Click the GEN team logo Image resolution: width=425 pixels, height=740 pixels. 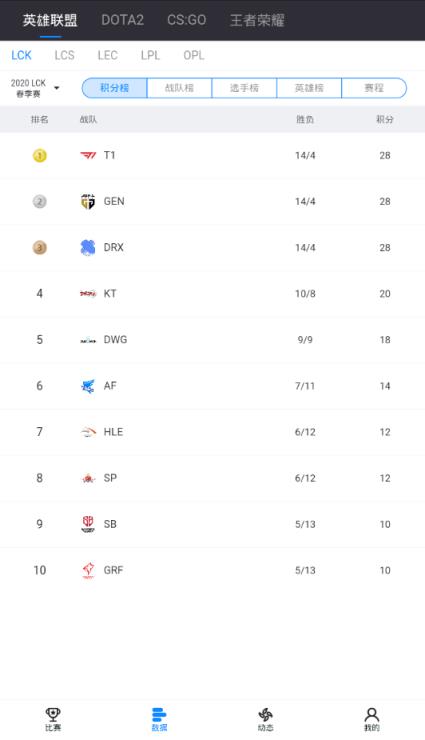click(88, 202)
